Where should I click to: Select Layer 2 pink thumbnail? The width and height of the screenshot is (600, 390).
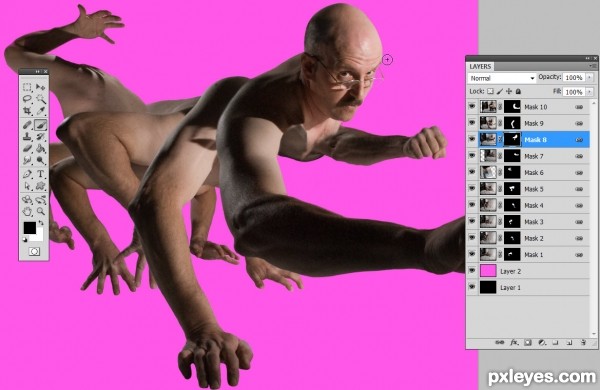click(x=488, y=271)
